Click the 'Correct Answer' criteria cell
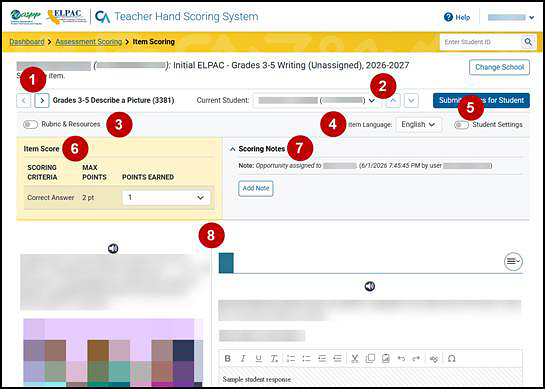Viewport: 545px width, 389px height. click(x=51, y=197)
